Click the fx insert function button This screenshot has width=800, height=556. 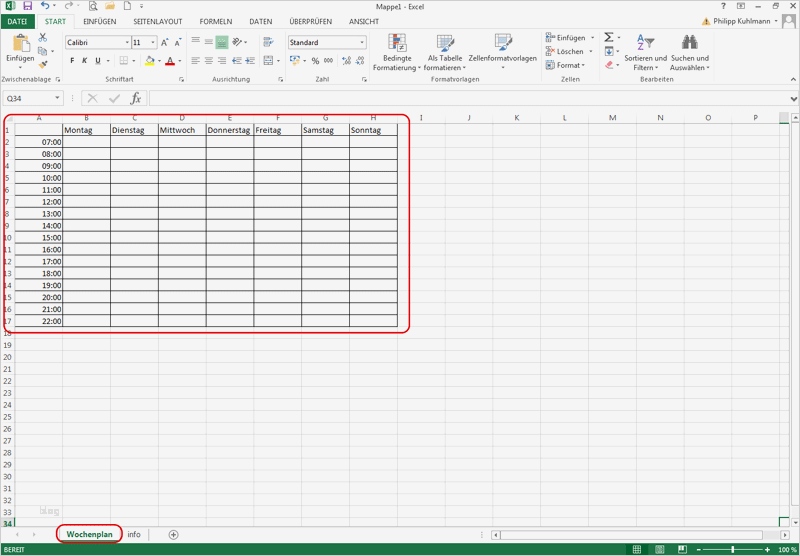(136, 98)
